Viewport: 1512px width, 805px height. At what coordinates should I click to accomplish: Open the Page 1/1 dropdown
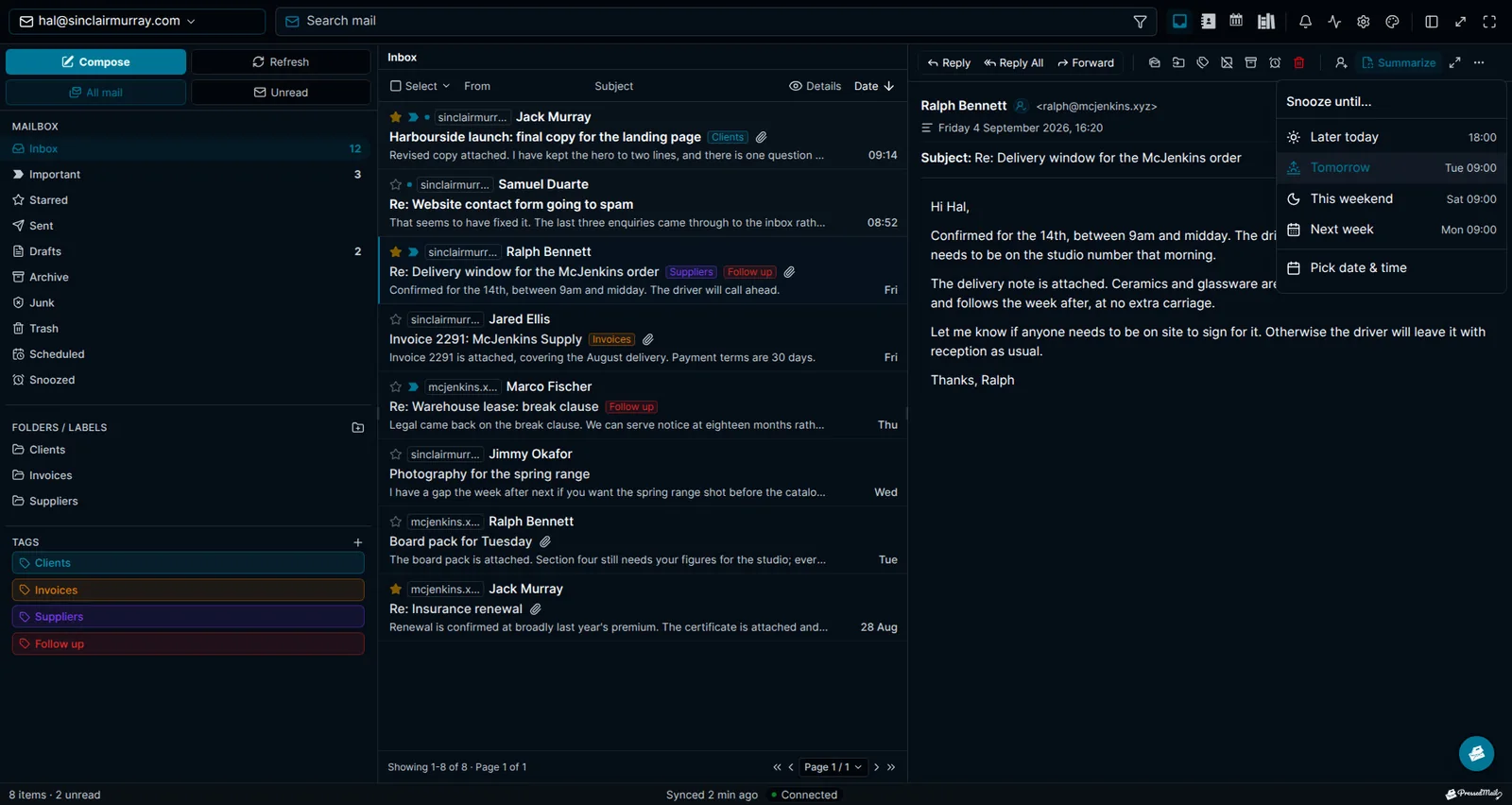pyautogui.click(x=833, y=767)
